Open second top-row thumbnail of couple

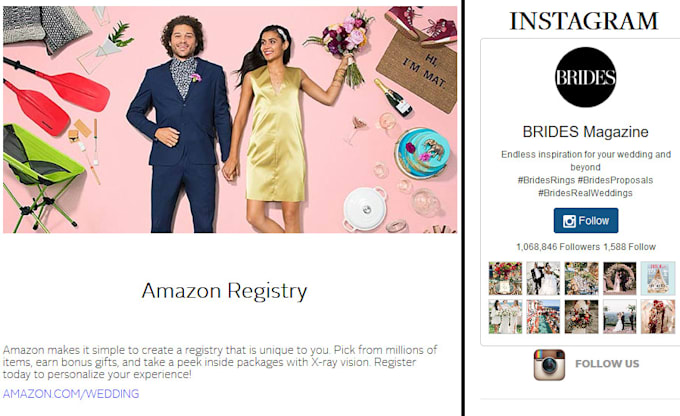click(543, 278)
